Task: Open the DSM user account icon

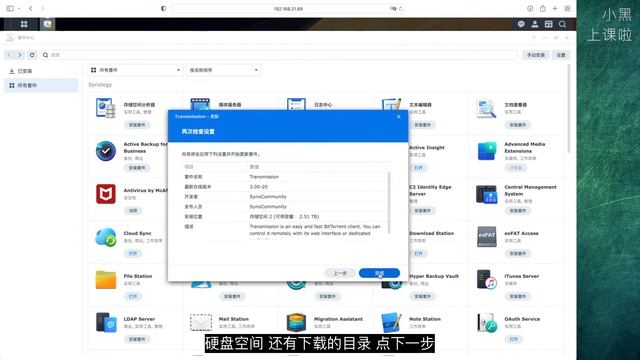Action: [535, 24]
